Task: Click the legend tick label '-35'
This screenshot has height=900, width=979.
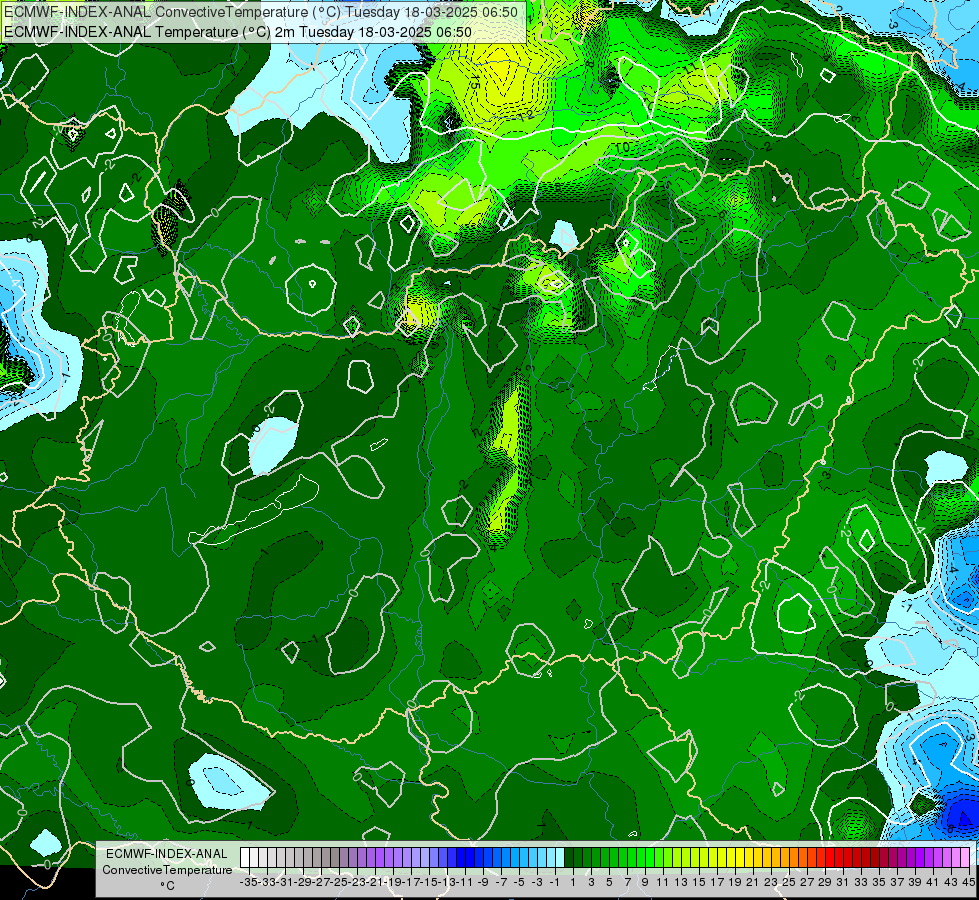Action: [248, 882]
